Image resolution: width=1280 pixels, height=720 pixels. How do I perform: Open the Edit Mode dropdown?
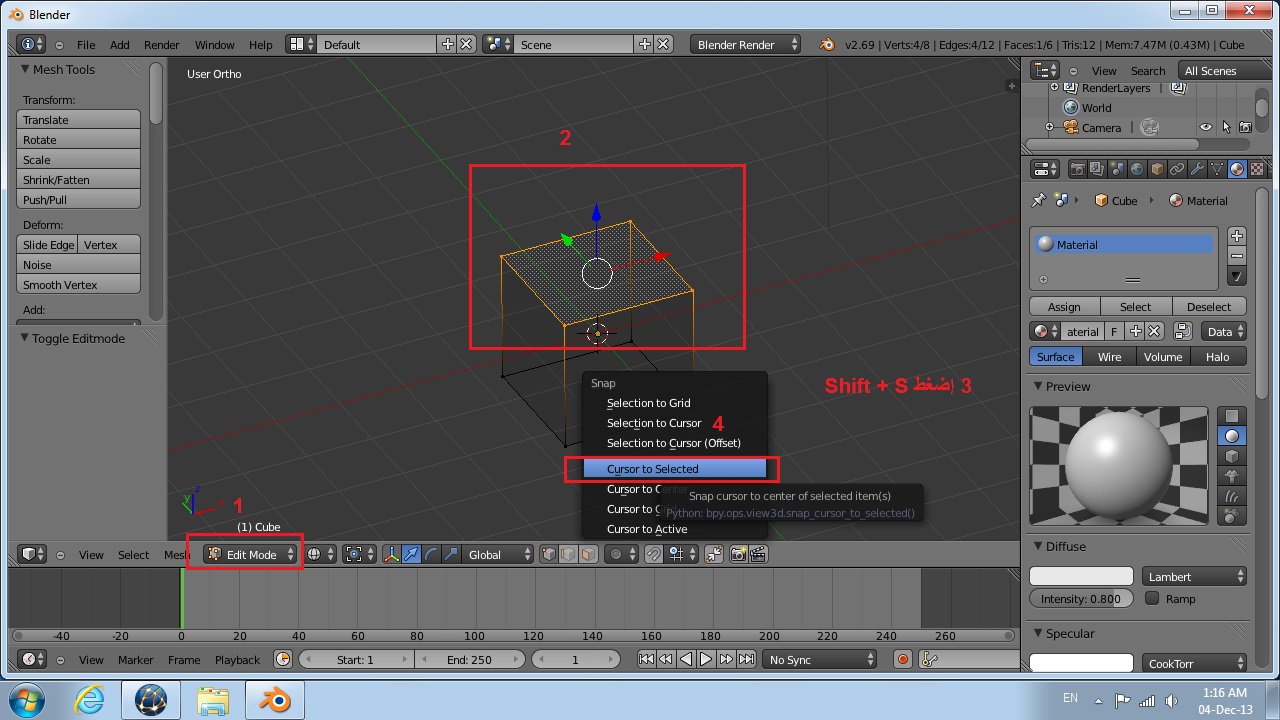[252, 554]
